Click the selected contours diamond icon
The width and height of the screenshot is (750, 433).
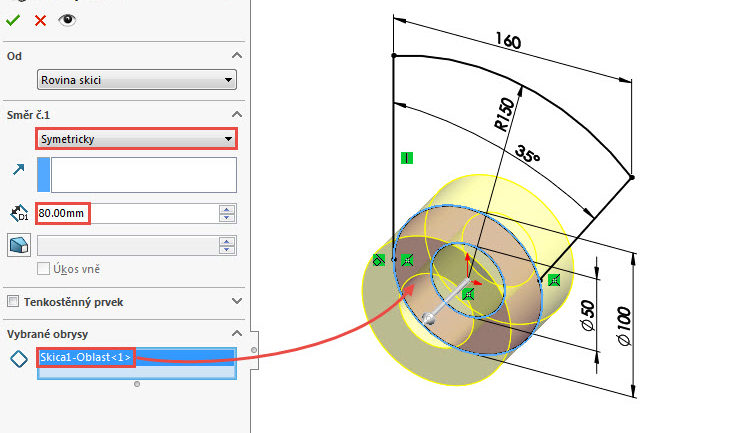point(19,359)
